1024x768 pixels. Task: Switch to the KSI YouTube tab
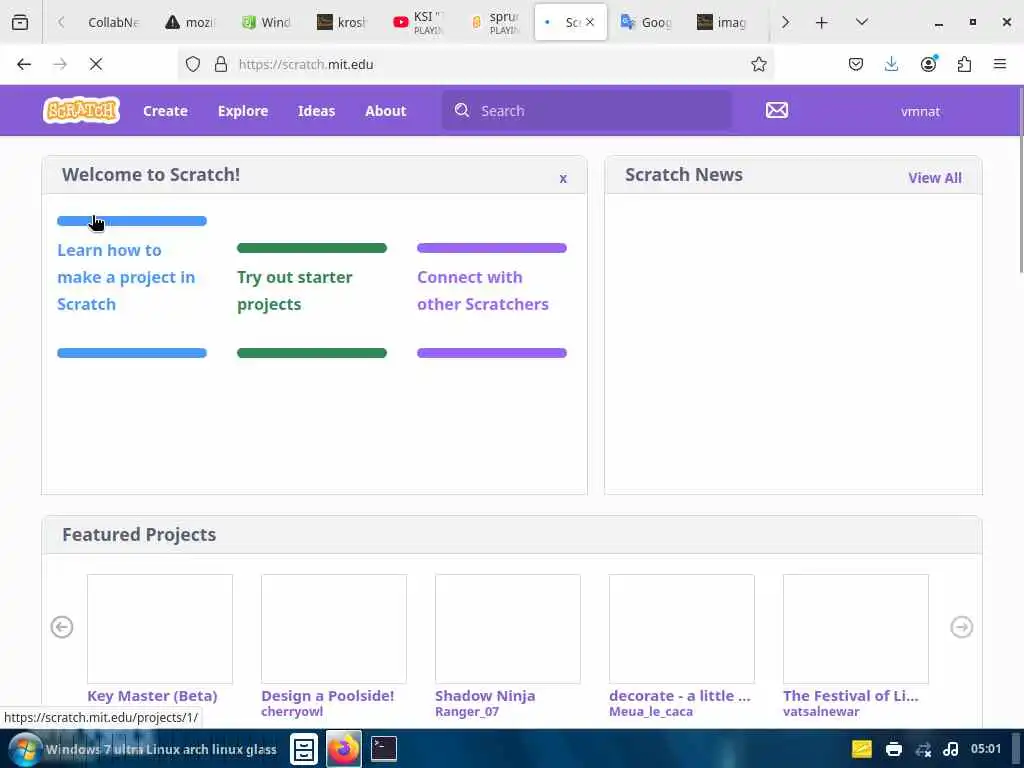click(x=419, y=22)
